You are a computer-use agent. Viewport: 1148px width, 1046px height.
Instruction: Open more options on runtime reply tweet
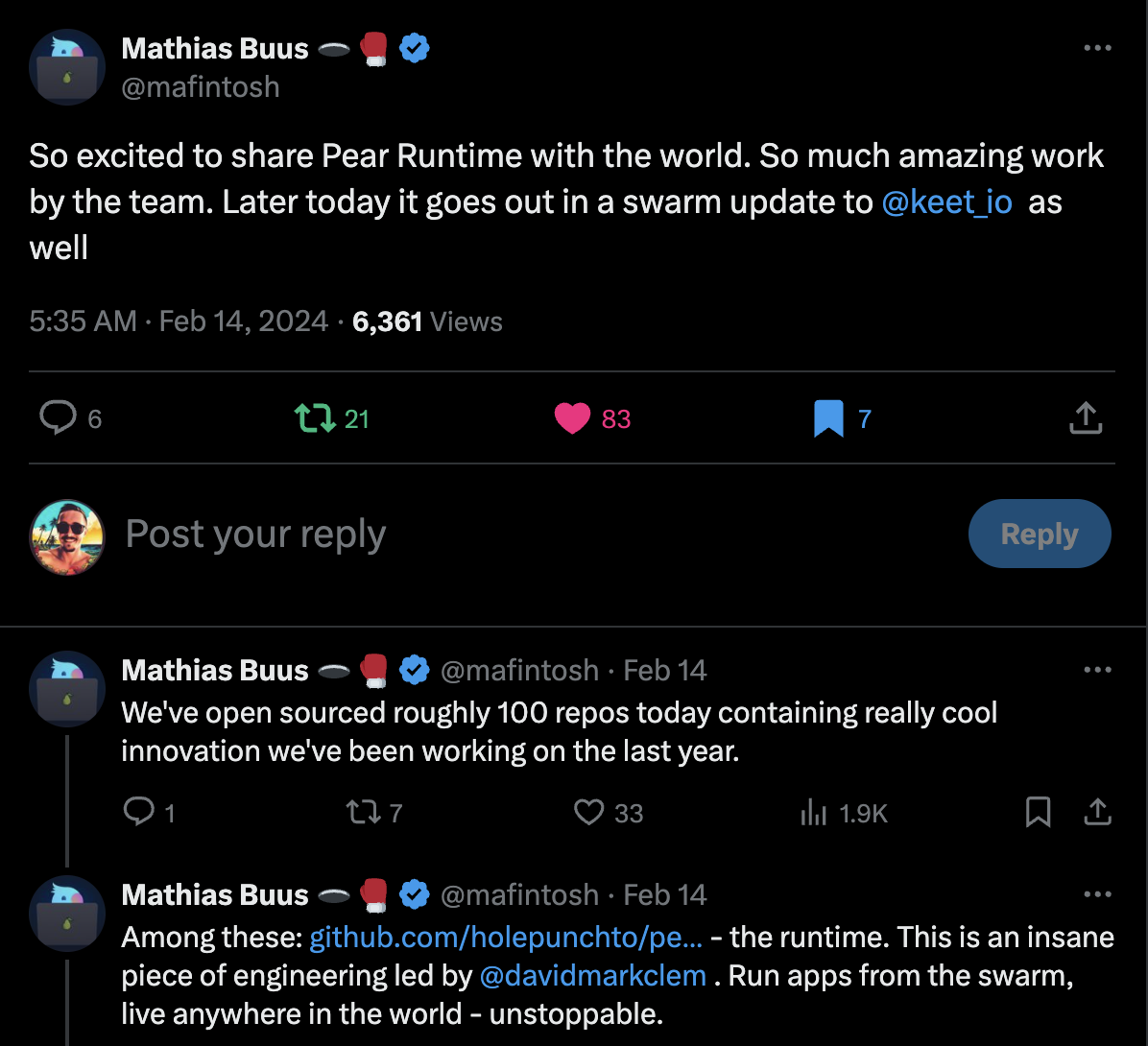click(1096, 894)
